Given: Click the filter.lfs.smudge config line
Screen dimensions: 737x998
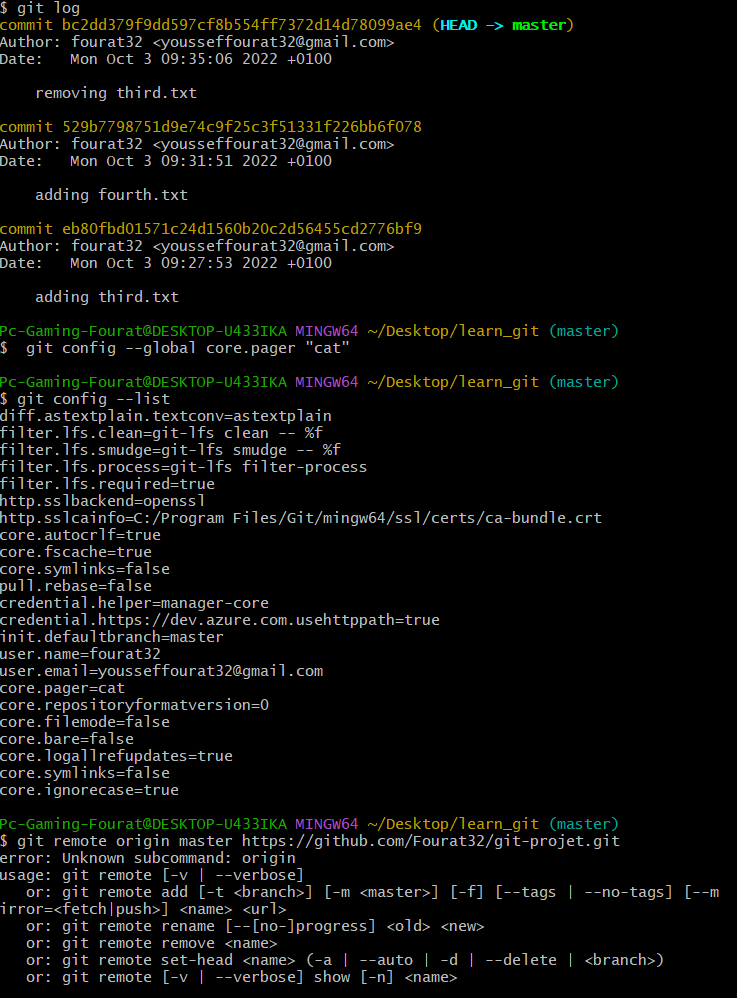Looking at the screenshot, I should pos(170,450).
